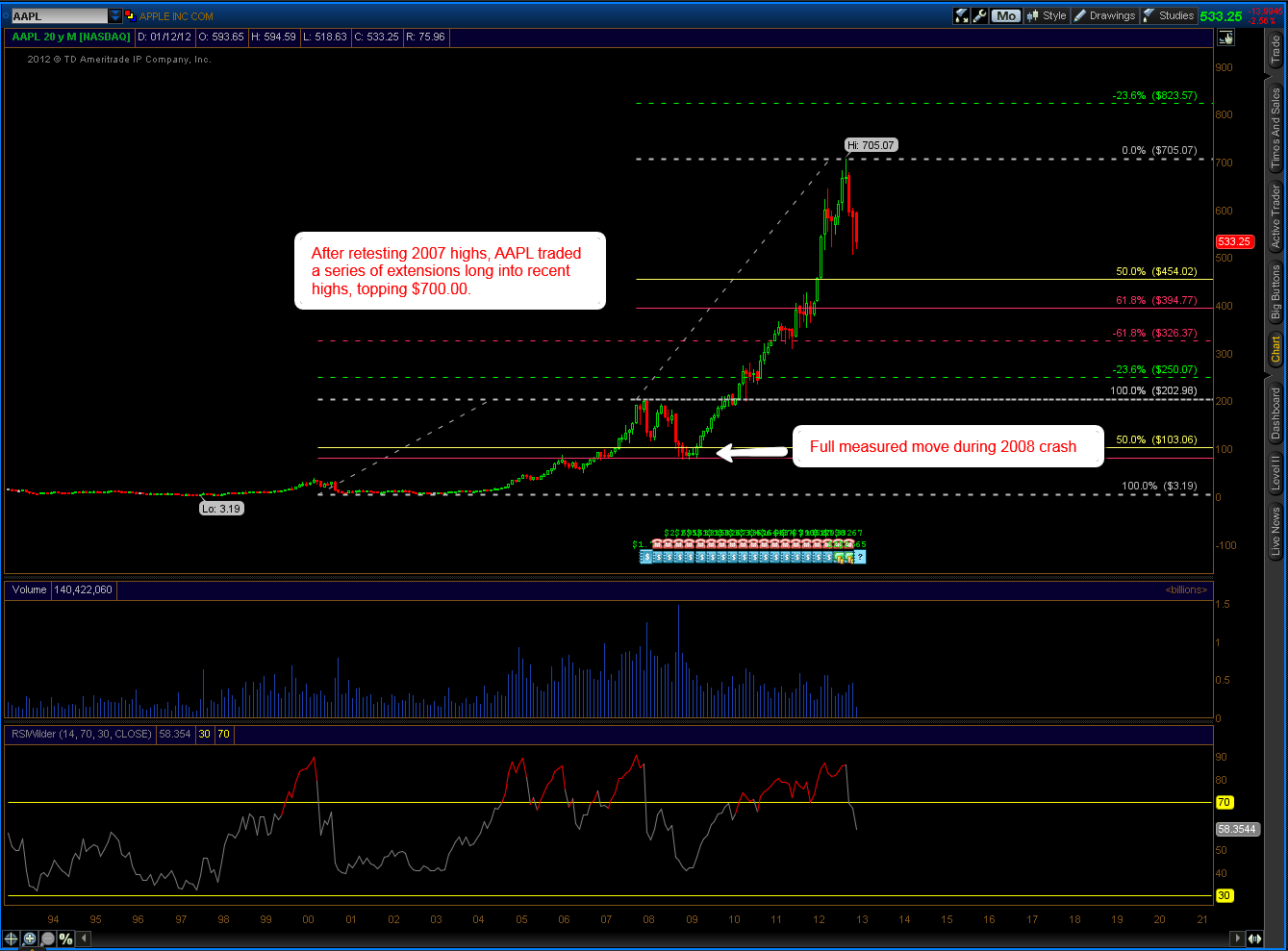
Task: Toggle percent scale button
Action: [x=65, y=938]
